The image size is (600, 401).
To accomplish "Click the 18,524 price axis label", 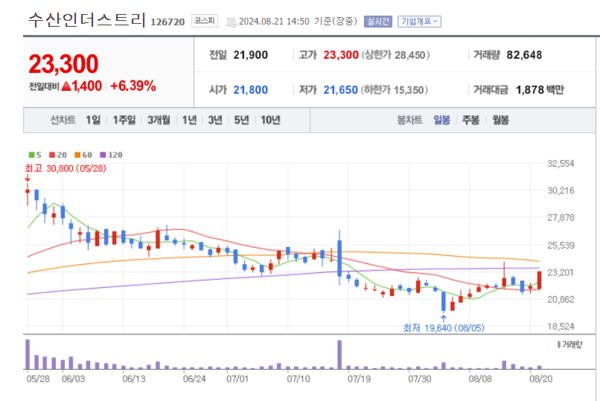I will [561, 326].
